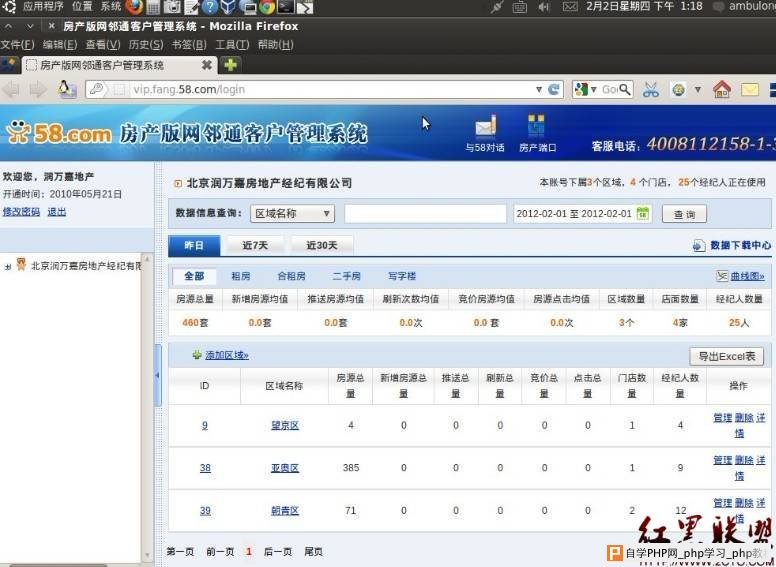The height and width of the screenshot is (567, 776).
Task: Launch VirtualBox from the top panel
Action: (x=228, y=6)
